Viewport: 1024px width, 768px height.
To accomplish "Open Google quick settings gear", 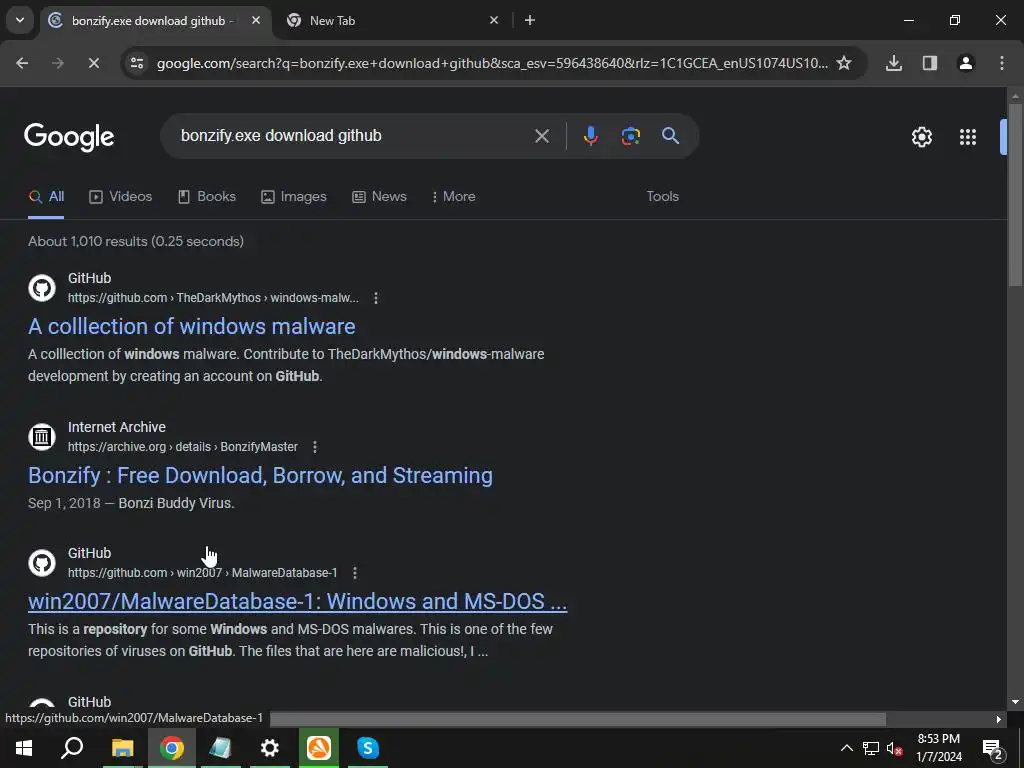I will point(921,137).
